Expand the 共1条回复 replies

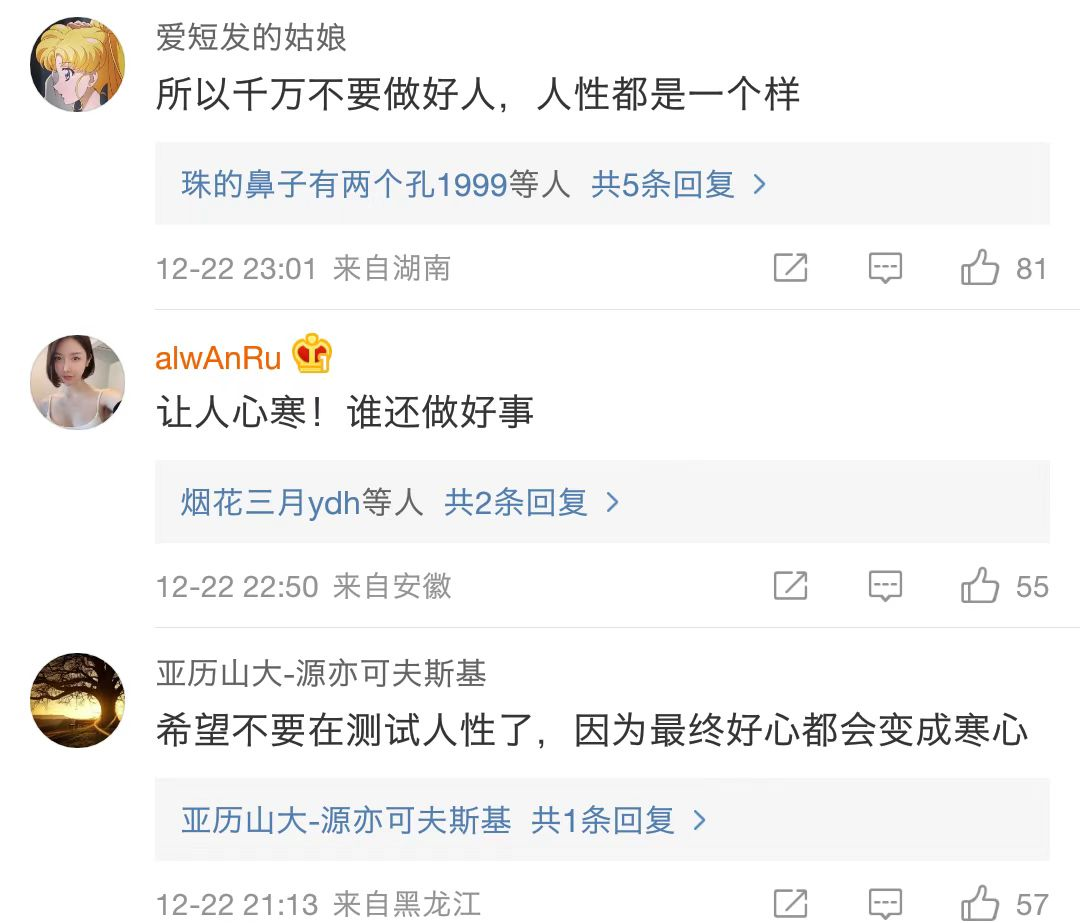pos(619,821)
